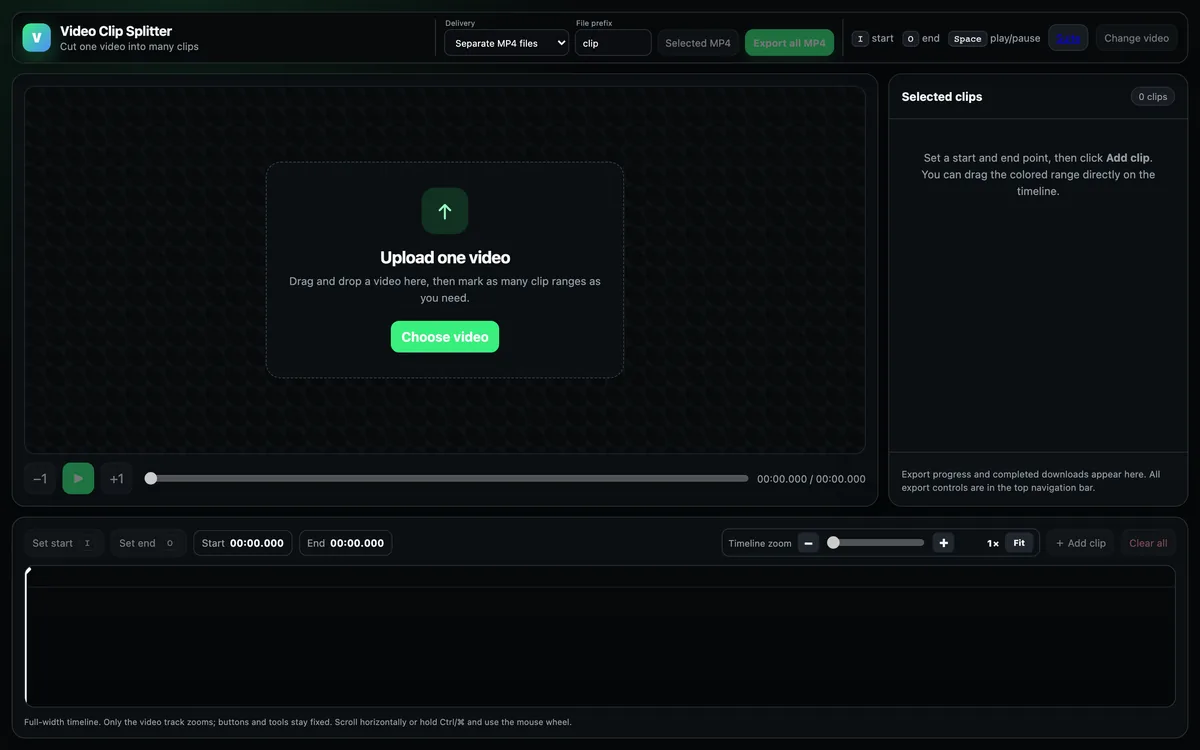Image resolution: width=1200 pixels, height=750 pixels.
Task: Click the File prefix input field
Action: pyautogui.click(x=613, y=43)
